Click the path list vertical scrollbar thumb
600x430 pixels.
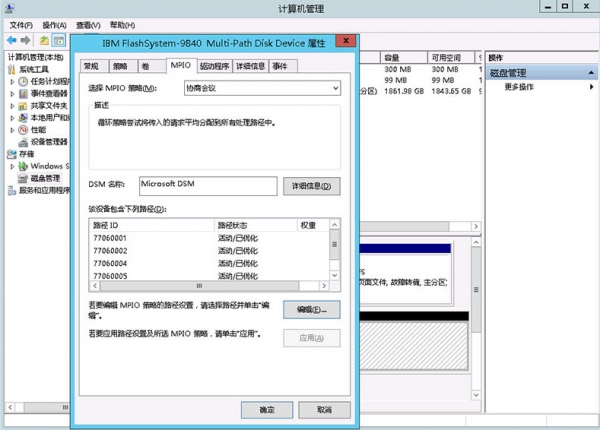[x=334, y=244]
